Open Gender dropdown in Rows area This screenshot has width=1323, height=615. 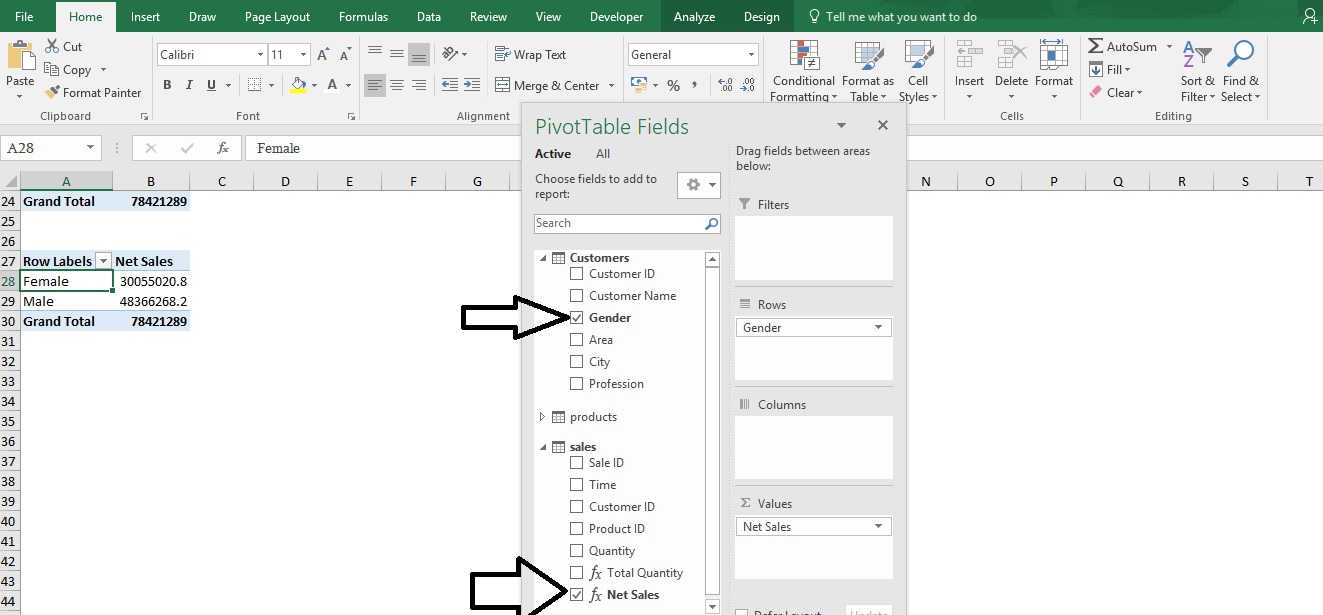(879, 327)
